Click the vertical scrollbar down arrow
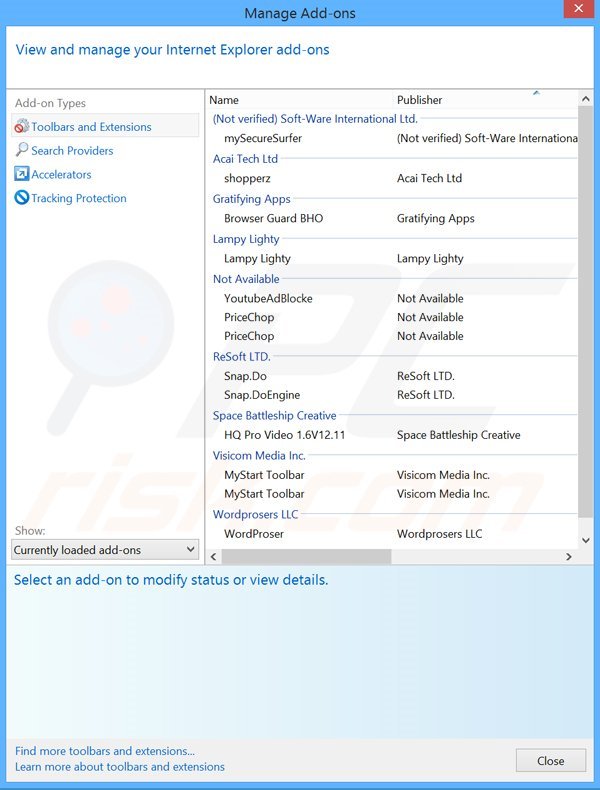 pos(585,540)
